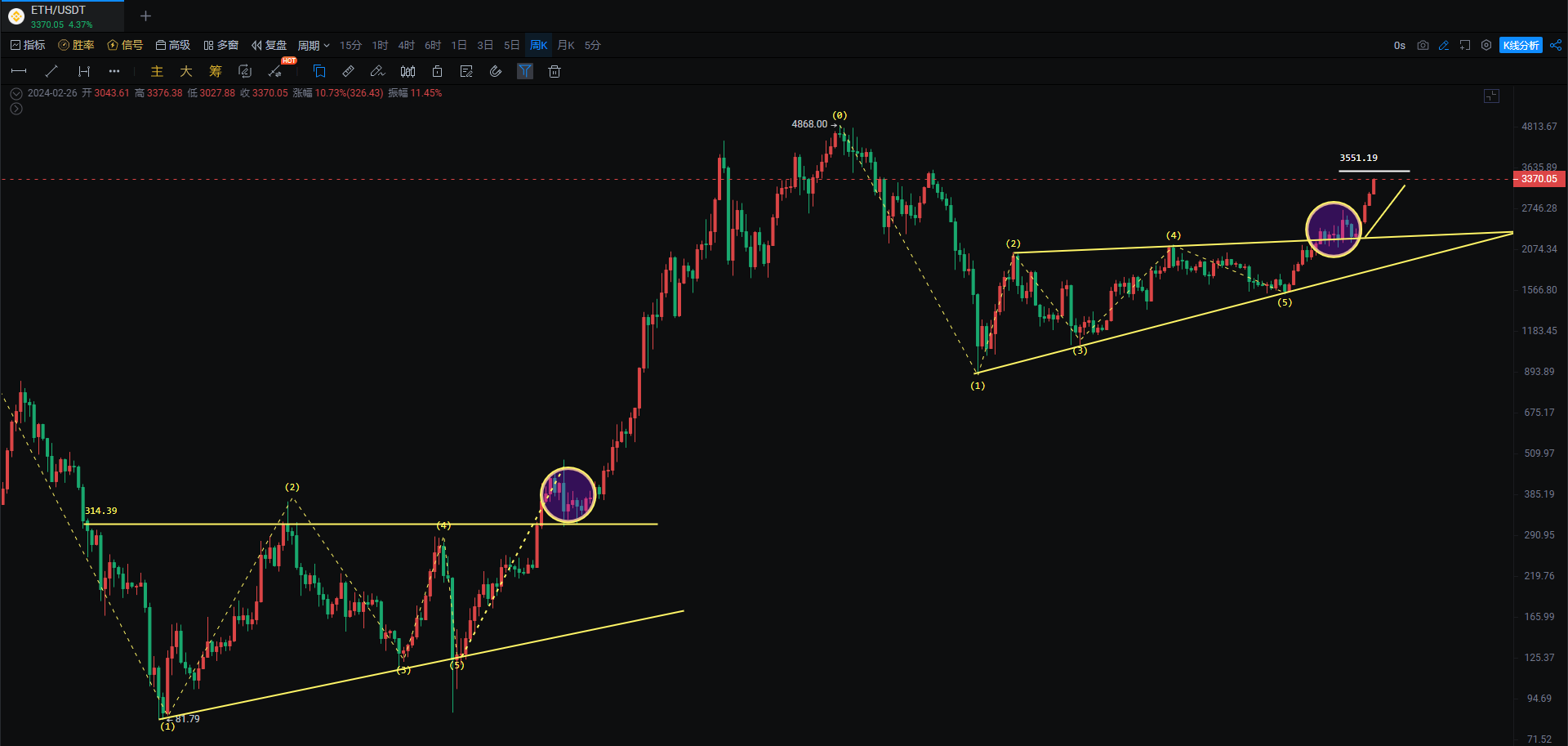Click the add-window square icon

coord(1465,45)
